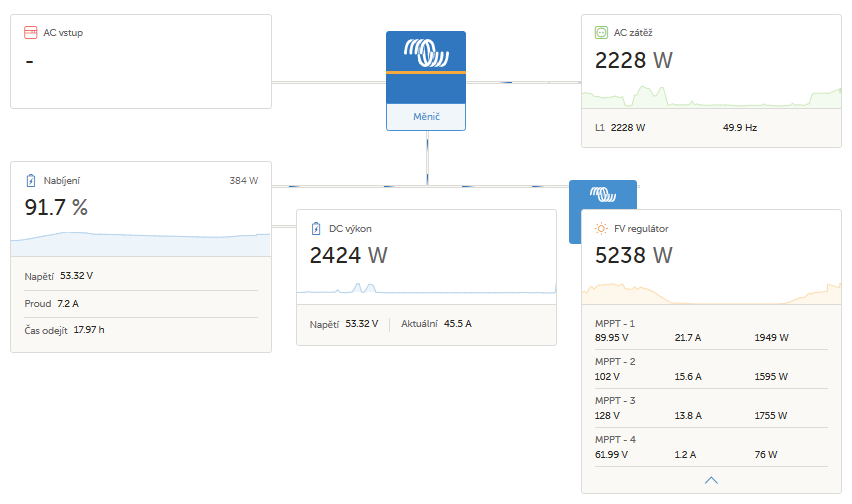Click the battery Napětí 53.32 V row

tap(141, 276)
